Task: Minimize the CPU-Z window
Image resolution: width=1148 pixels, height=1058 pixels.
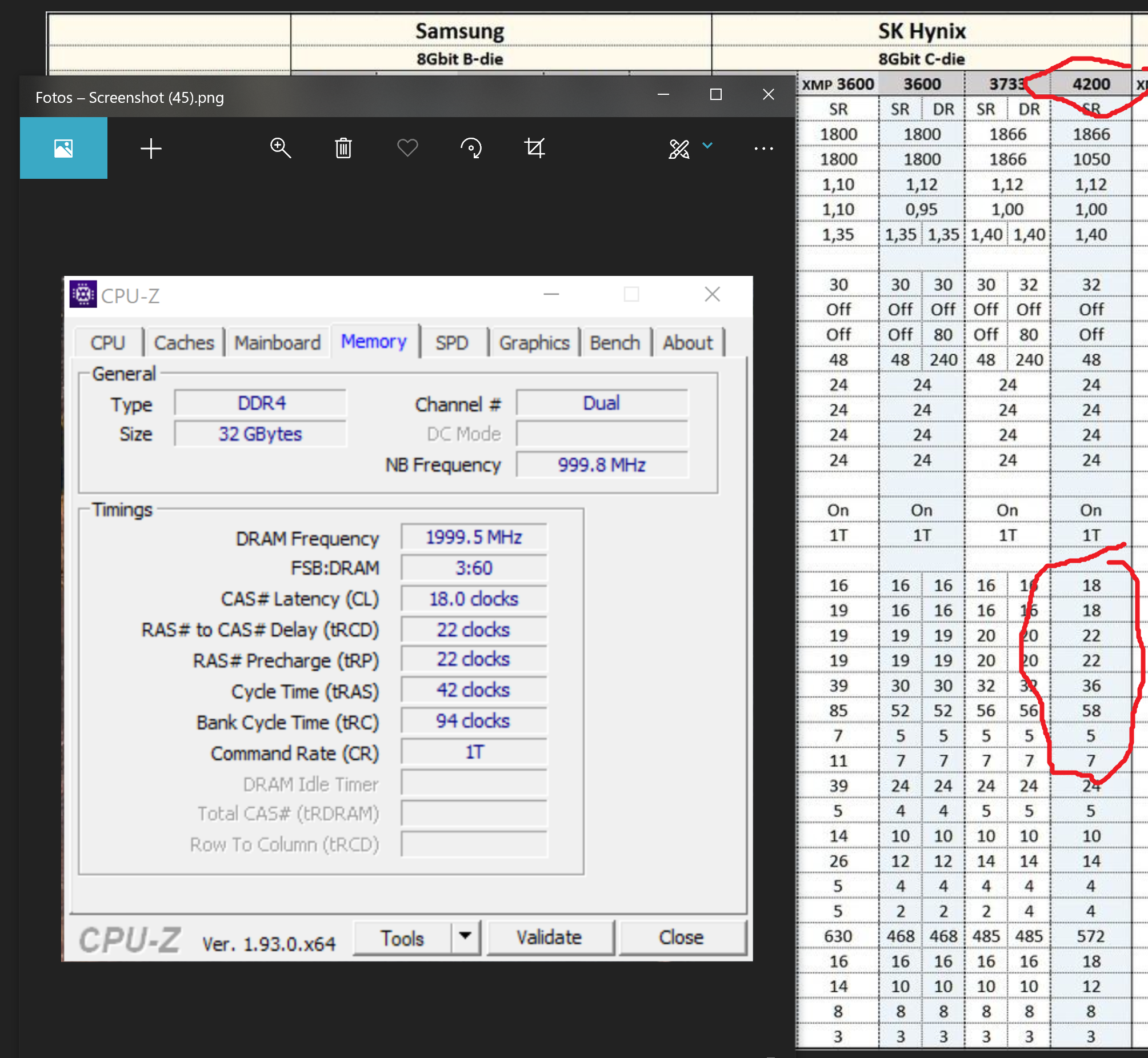Action: pos(551,294)
